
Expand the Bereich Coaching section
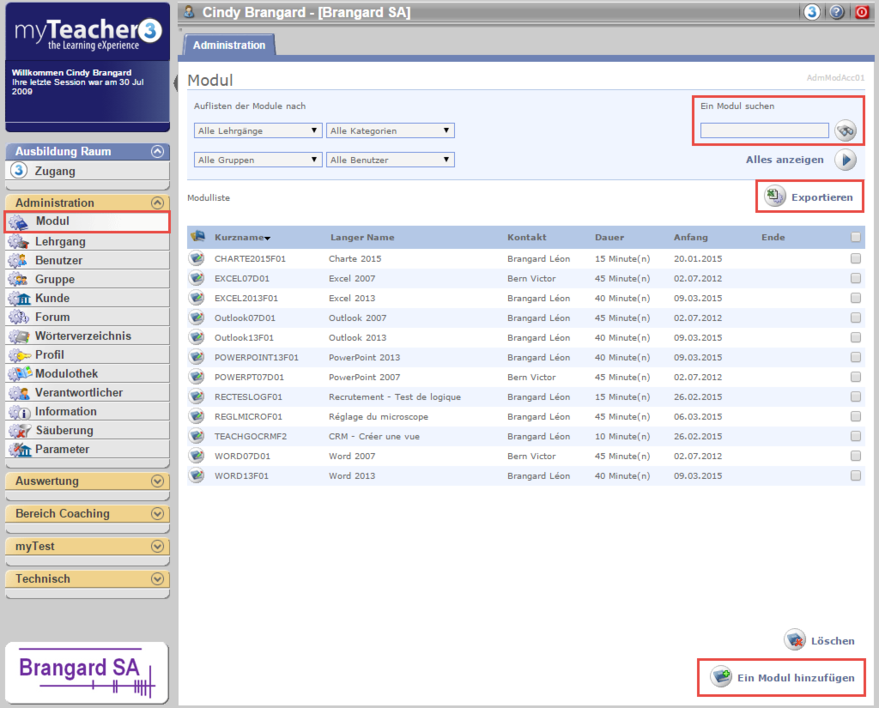(x=157, y=514)
